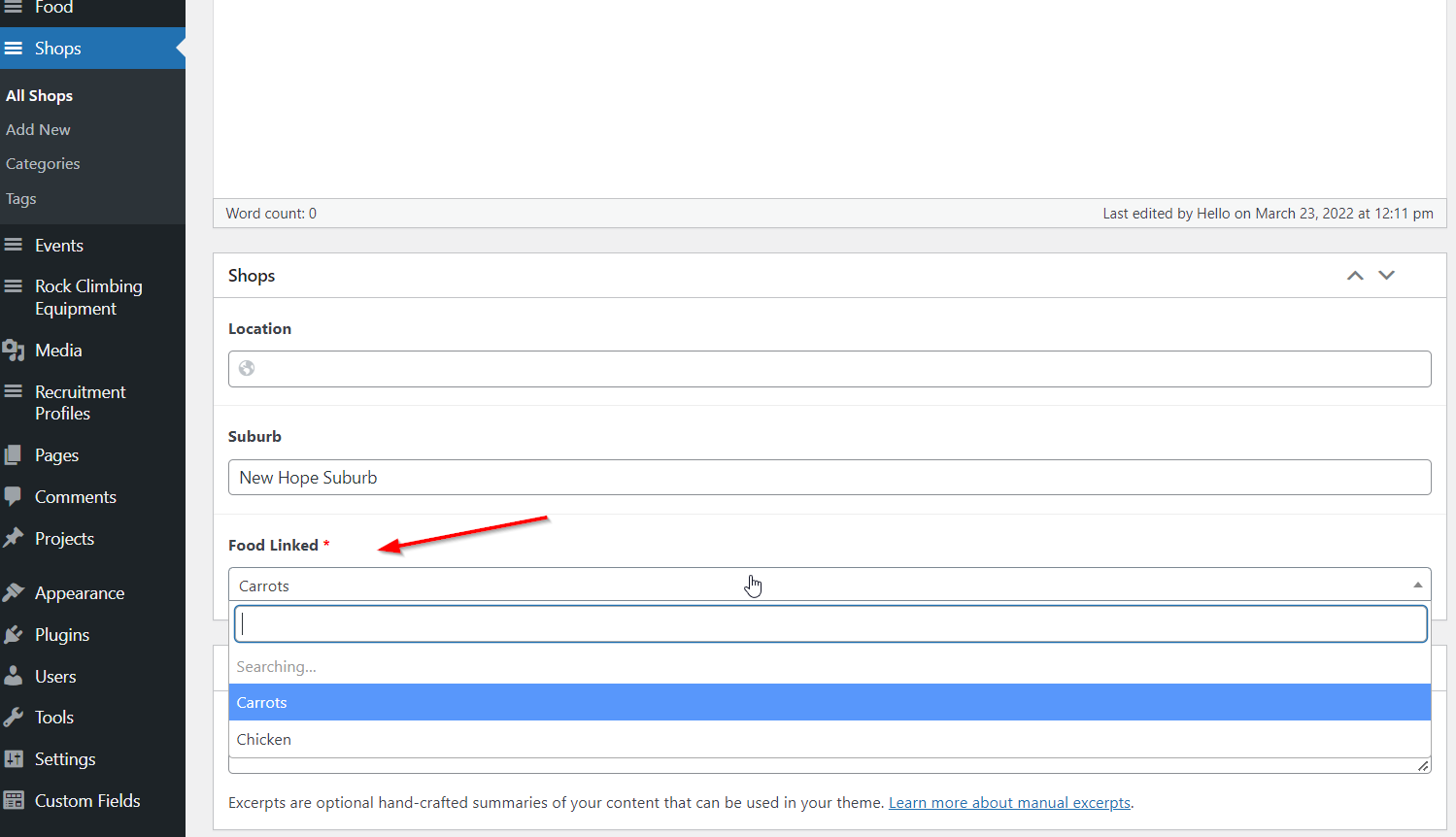Click the Pages icon in sidebar
Viewport: 1456px width, 837px height.
click(14, 455)
